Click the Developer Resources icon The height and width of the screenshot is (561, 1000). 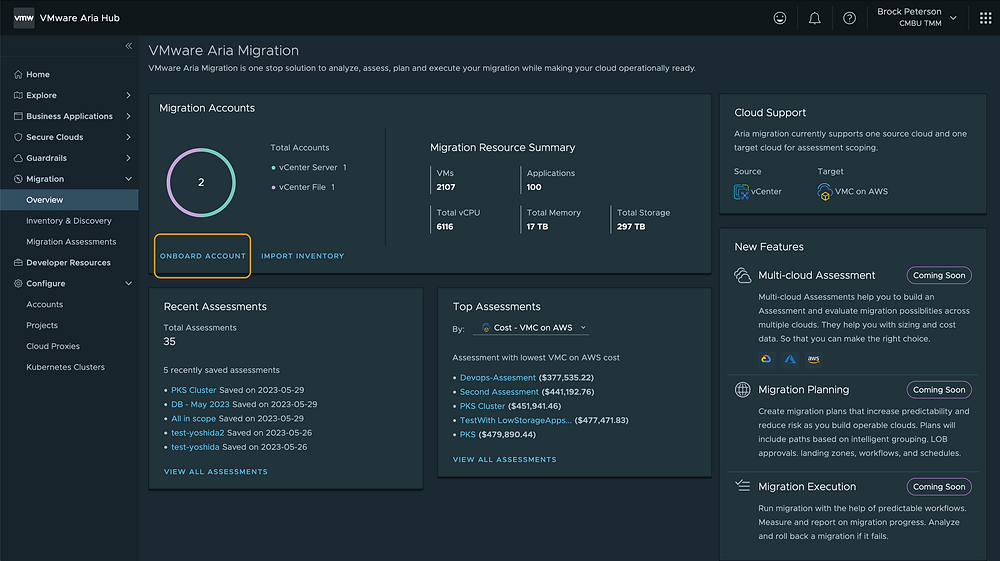pyautogui.click(x=18, y=263)
